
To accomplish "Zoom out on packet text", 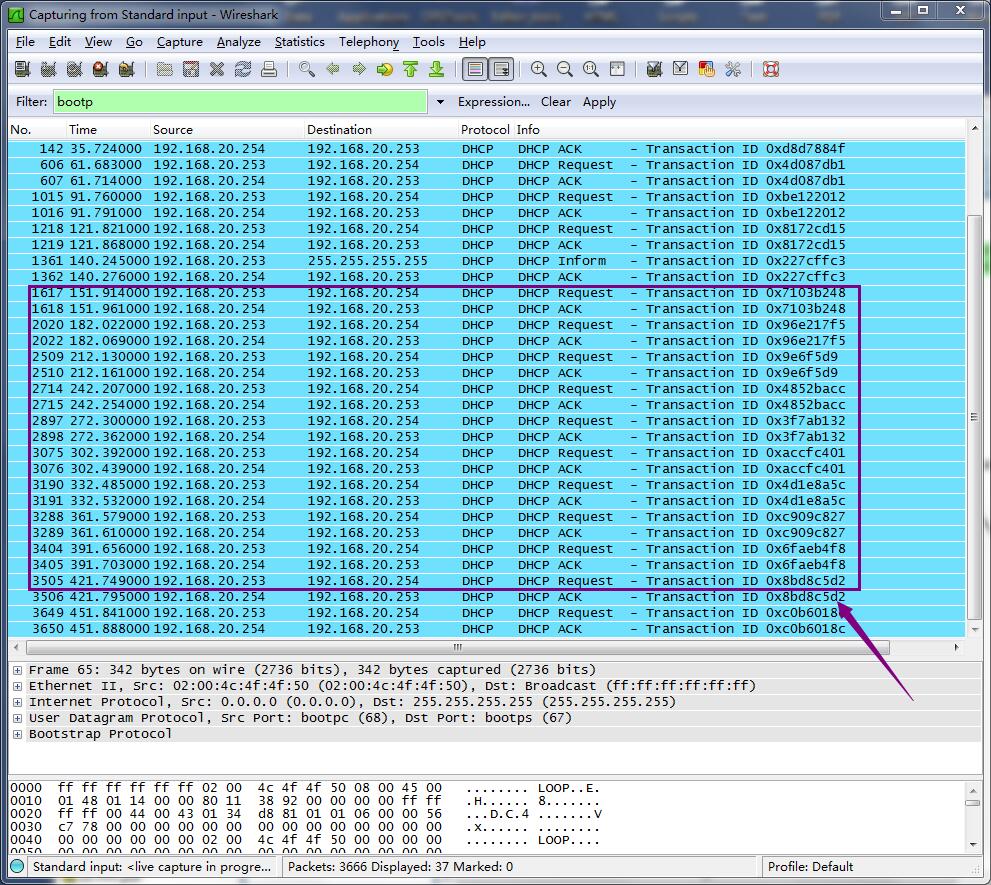I will tap(564, 69).
